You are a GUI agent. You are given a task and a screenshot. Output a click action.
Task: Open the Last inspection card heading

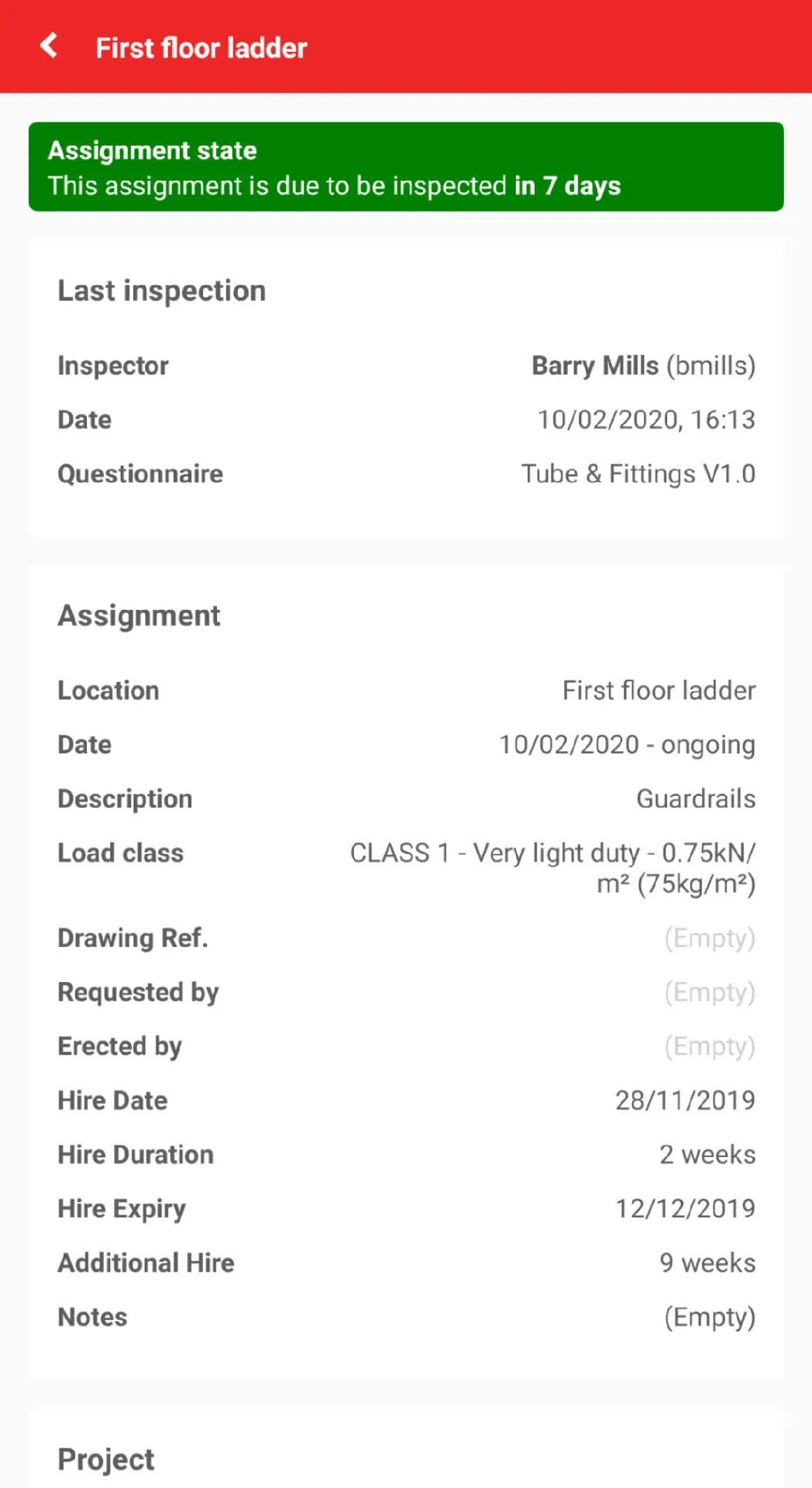click(161, 291)
